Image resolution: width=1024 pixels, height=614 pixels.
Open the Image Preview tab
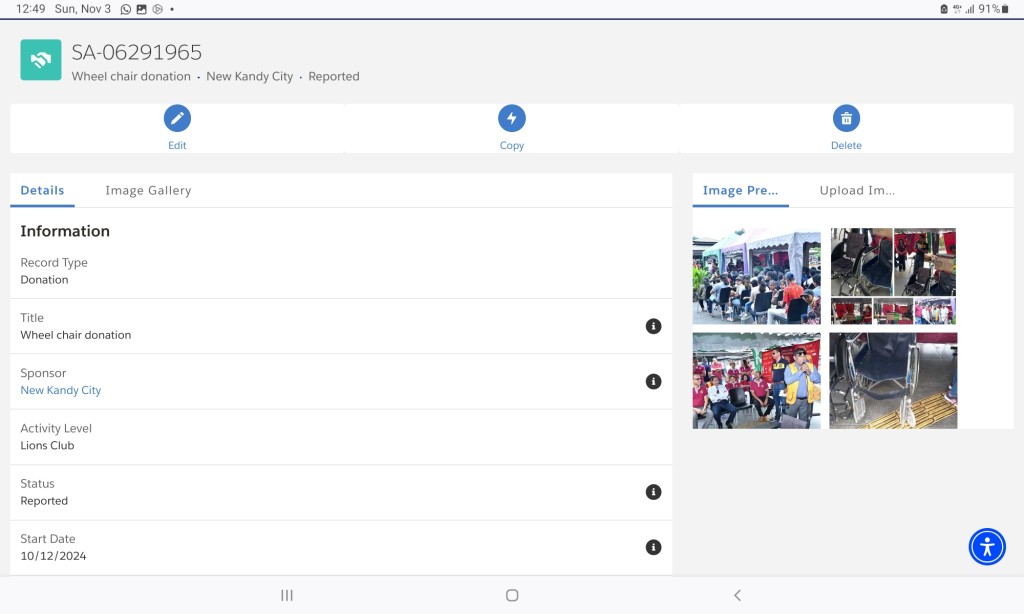click(741, 190)
